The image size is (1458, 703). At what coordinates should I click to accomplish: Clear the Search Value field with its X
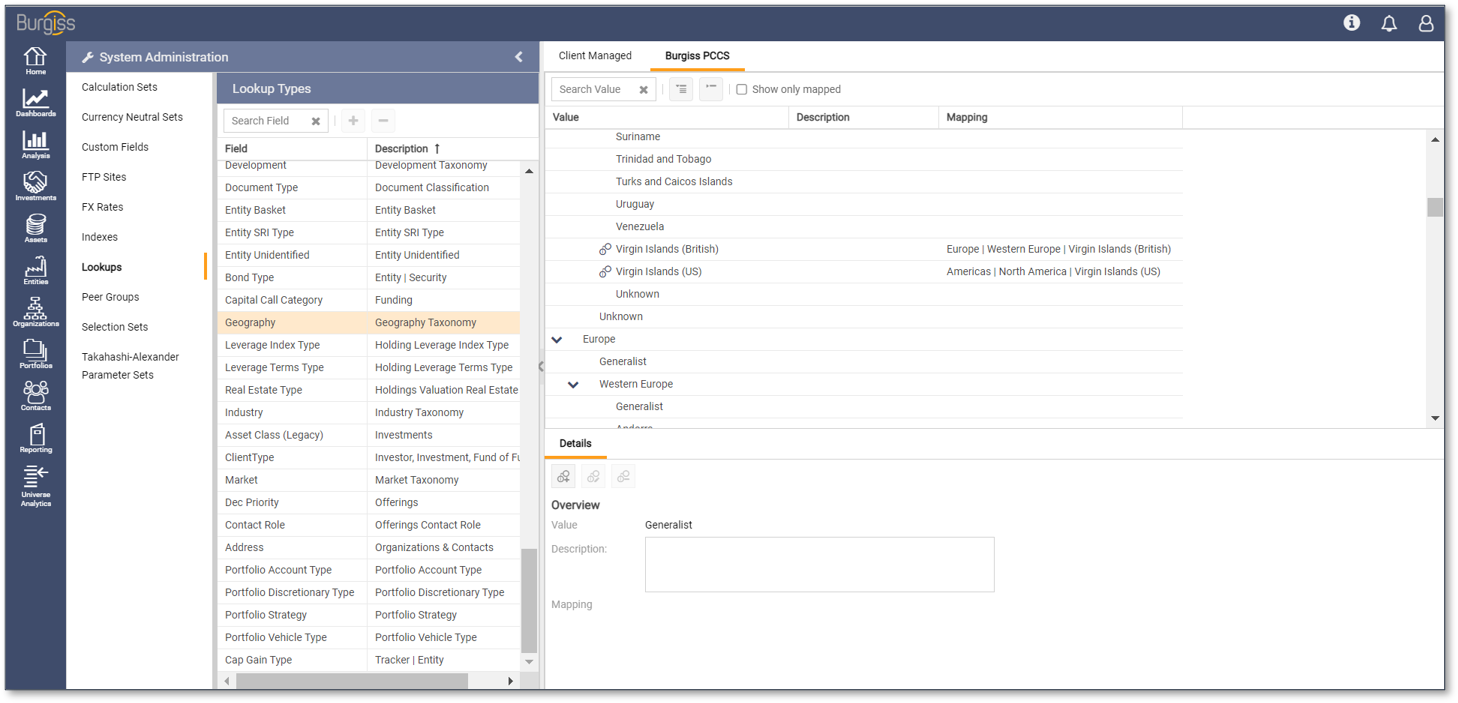645,89
